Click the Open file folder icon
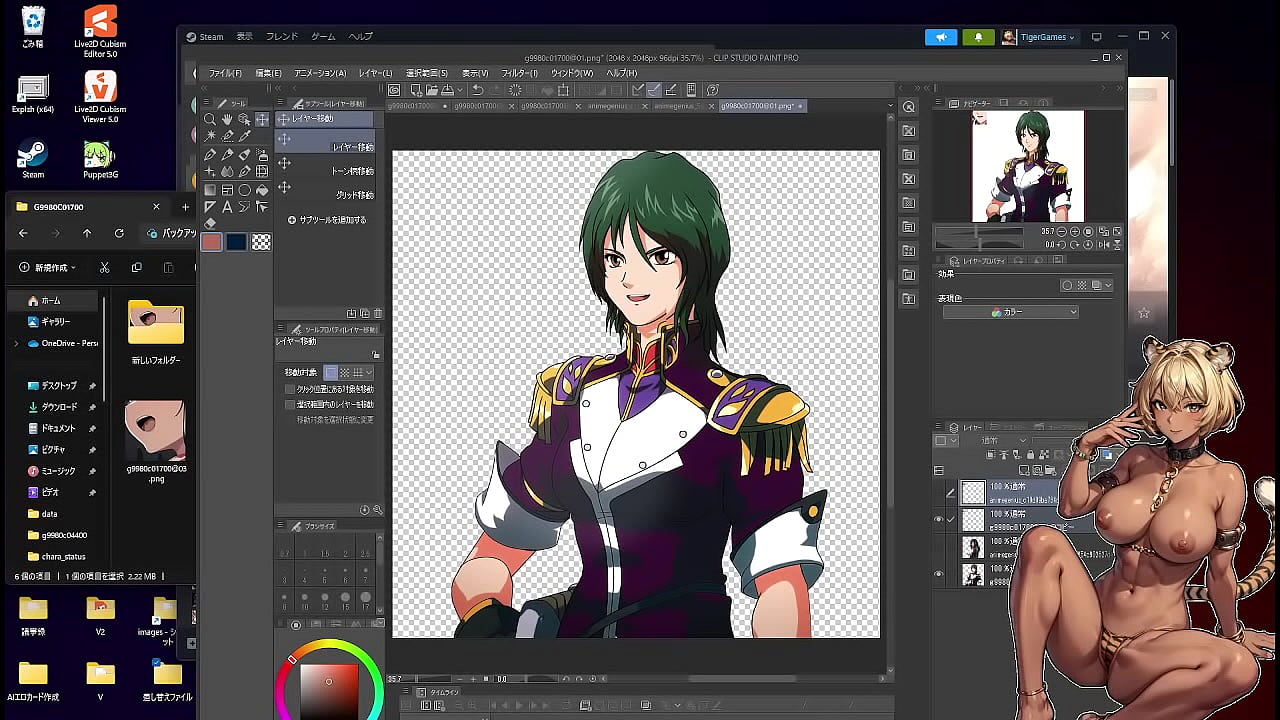The height and width of the screenshot is (720, 1280). pos(432,89)
